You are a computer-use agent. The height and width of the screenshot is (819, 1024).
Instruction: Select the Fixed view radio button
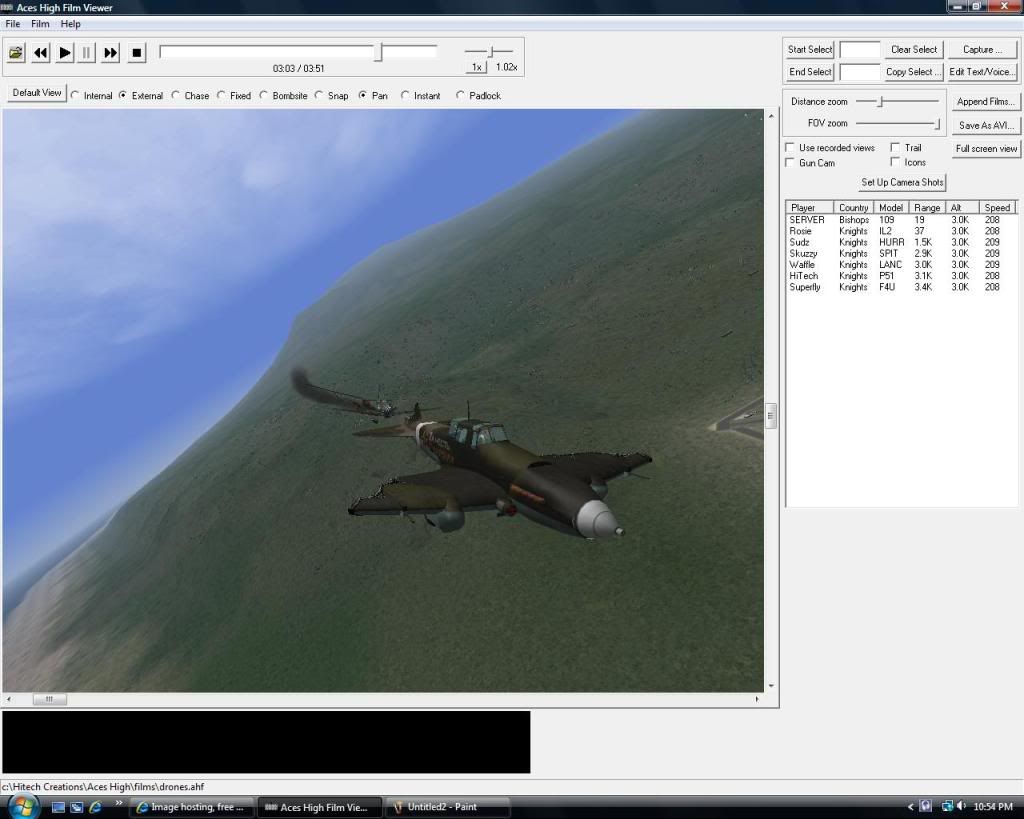coord(221,95)
